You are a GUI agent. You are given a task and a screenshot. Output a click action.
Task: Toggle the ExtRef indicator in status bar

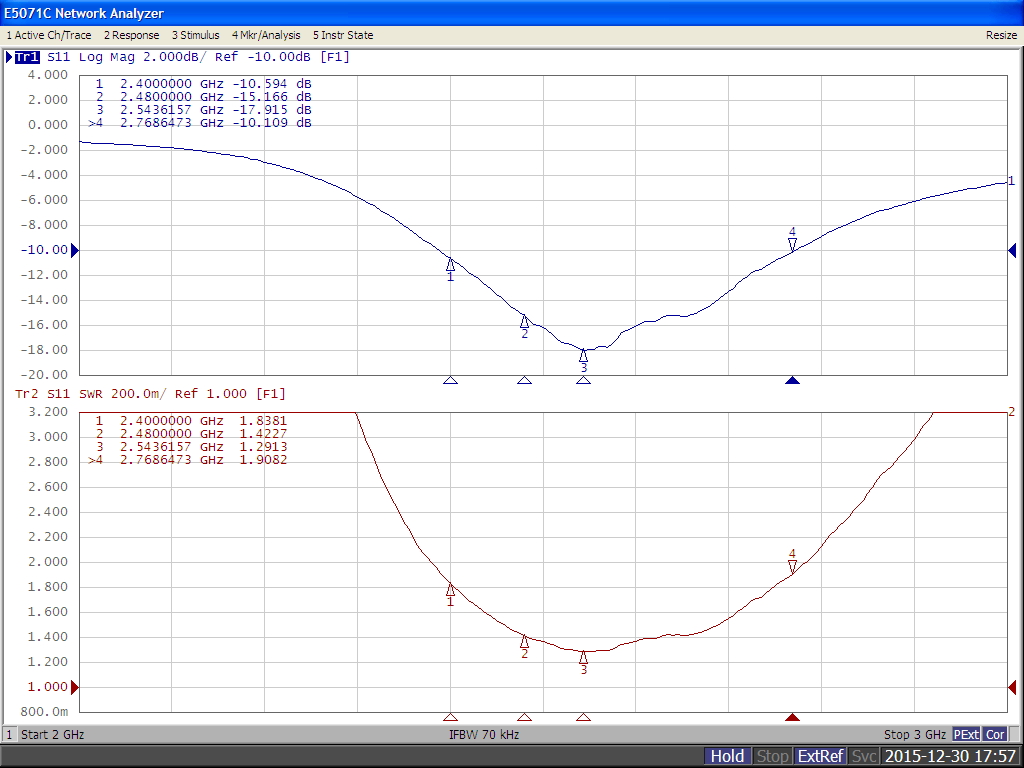[x=820, y=756]
